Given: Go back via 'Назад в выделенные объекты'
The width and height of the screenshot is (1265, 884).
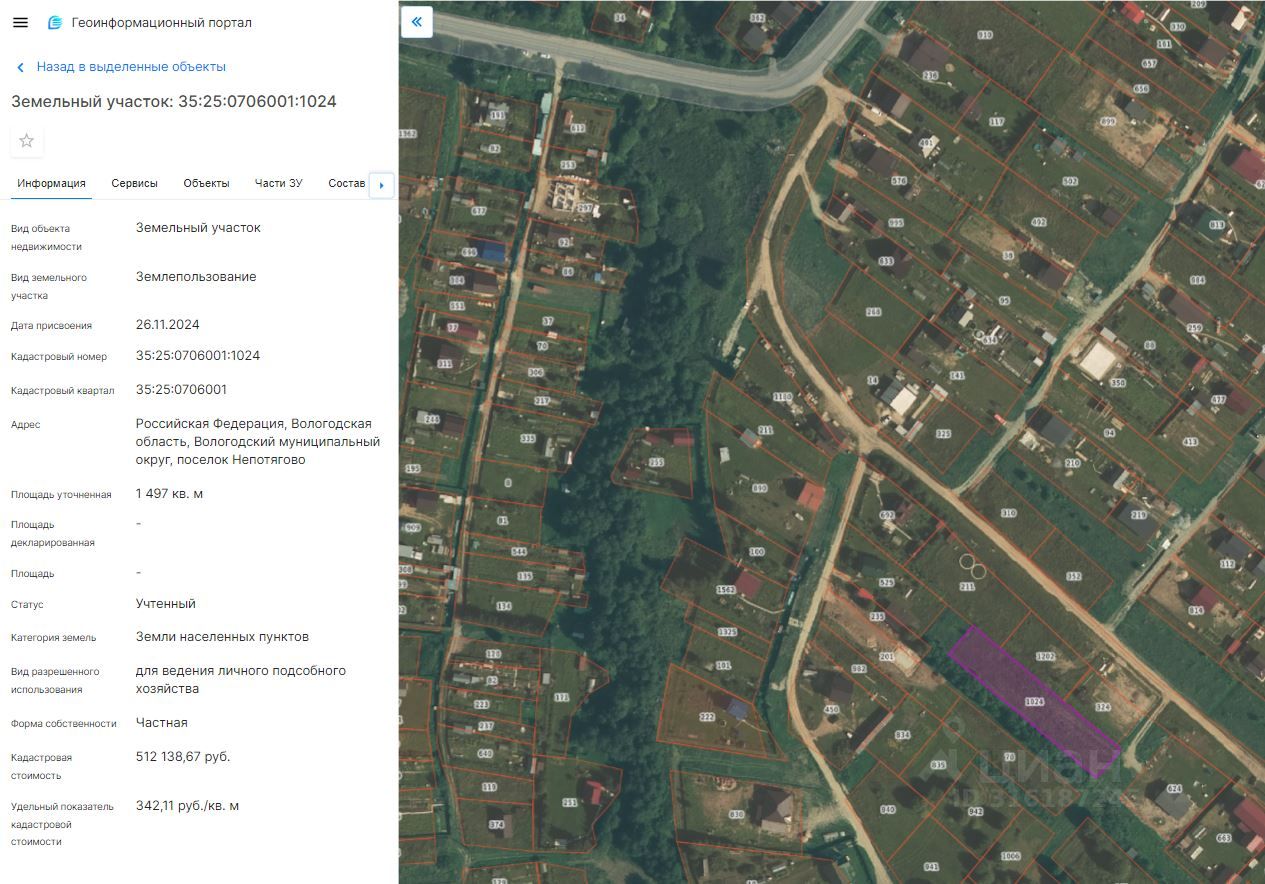Looking at the screenshot, I should pos(121,67).
